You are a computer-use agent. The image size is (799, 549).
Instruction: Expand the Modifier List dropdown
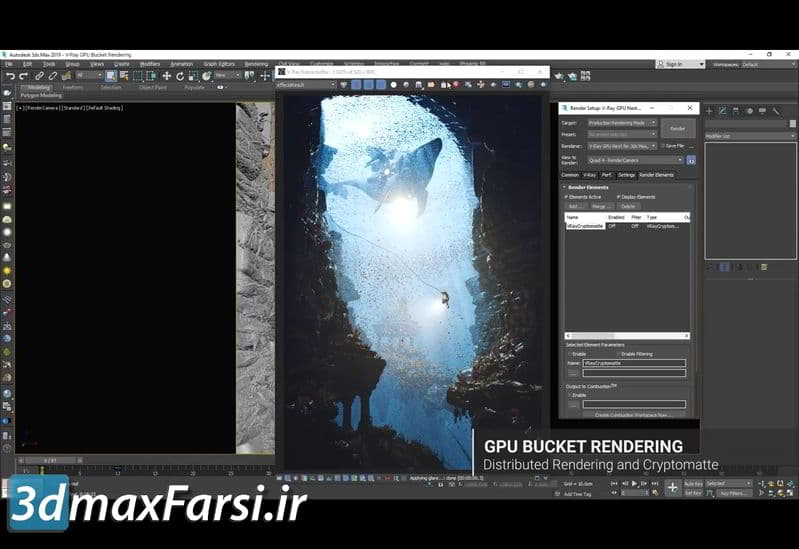[748, 135]
